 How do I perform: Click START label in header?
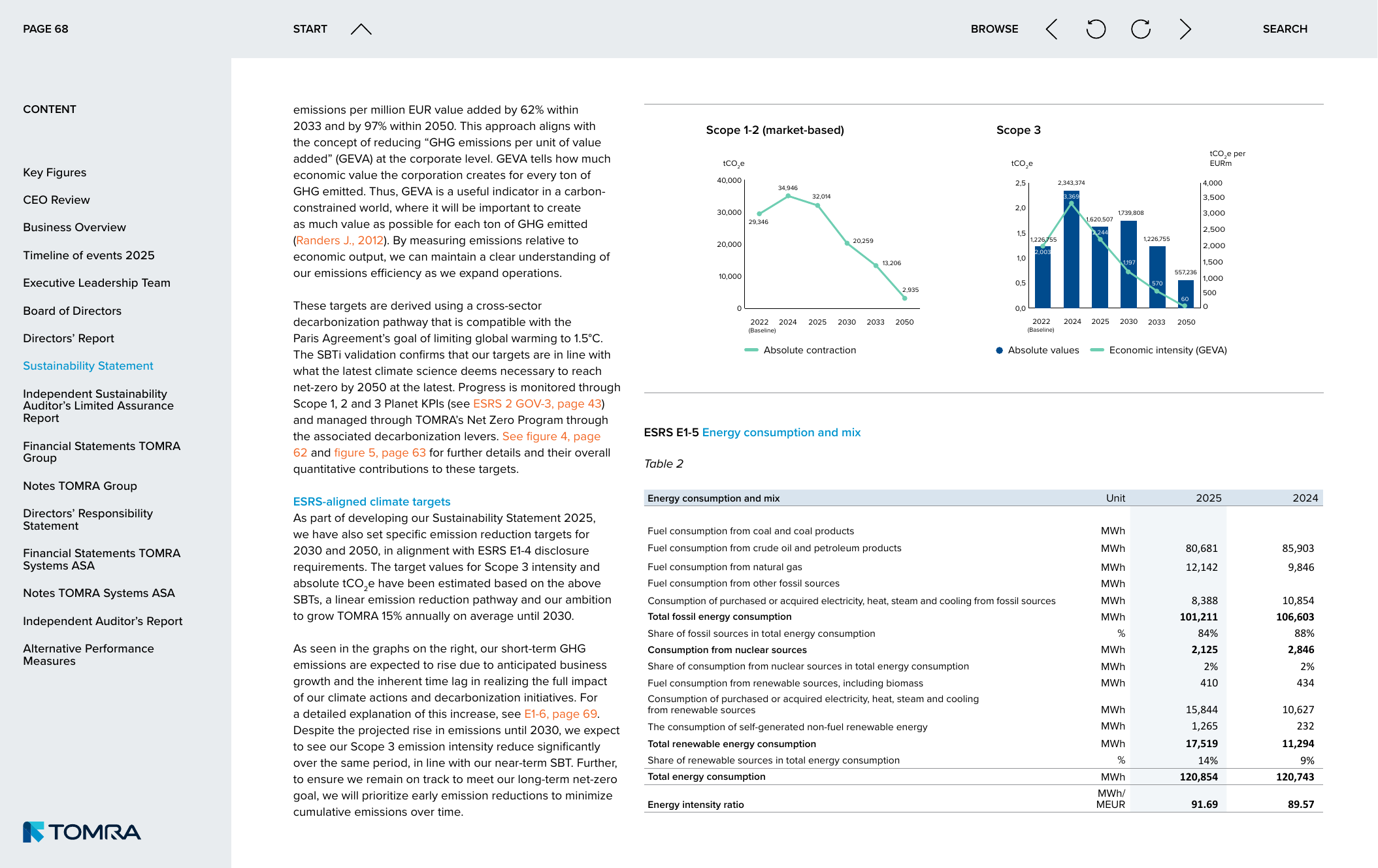click(x=310, y=29)
